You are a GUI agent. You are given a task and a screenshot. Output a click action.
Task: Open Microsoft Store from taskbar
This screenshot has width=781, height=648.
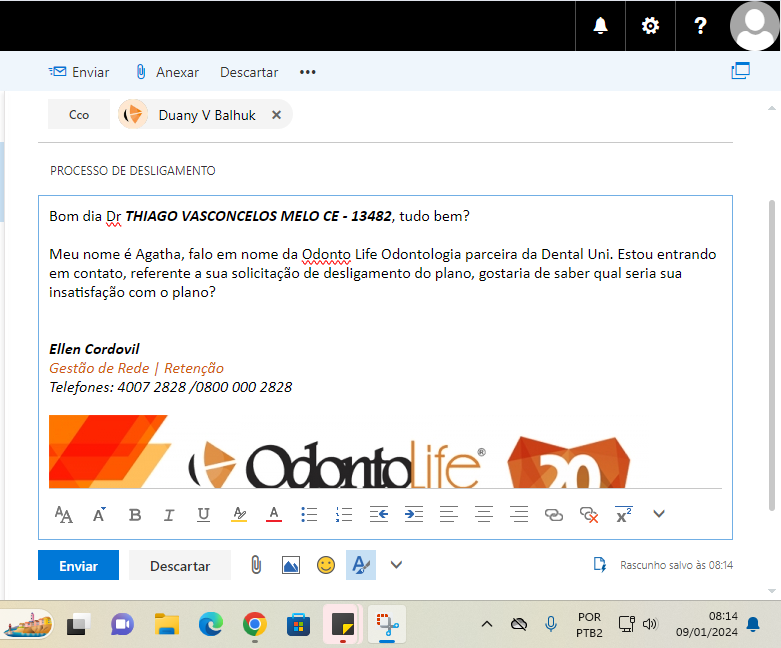[298, 625]
